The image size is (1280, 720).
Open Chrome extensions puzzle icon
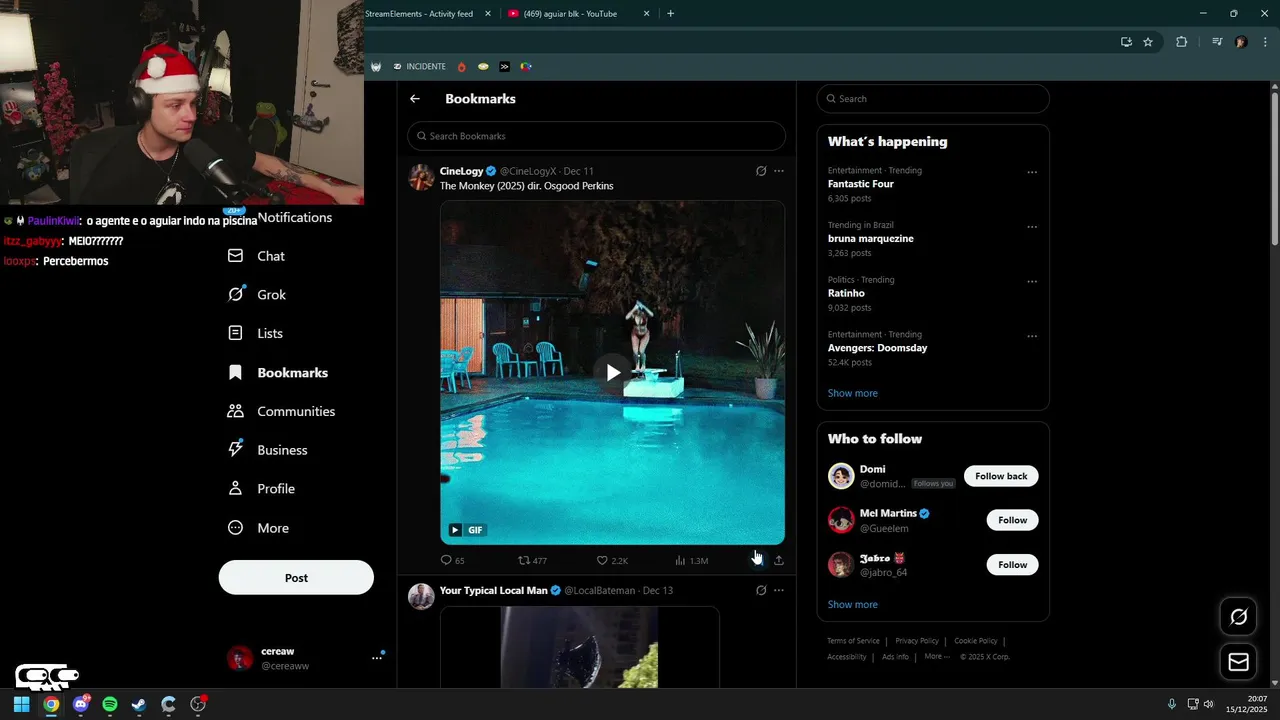point(1181,42)
